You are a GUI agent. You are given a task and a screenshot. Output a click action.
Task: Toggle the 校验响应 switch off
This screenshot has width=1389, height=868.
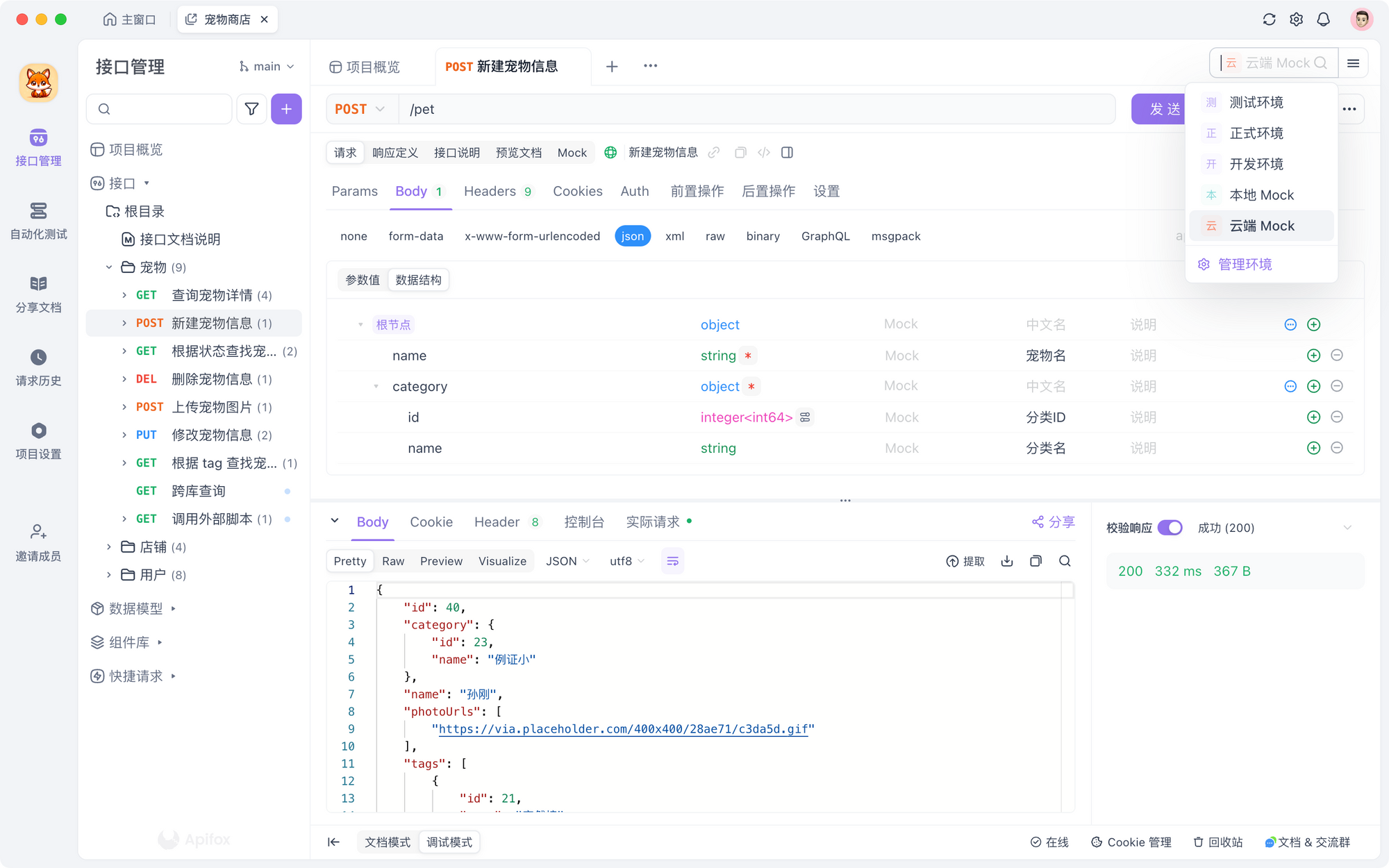(x=1172, y=528)
